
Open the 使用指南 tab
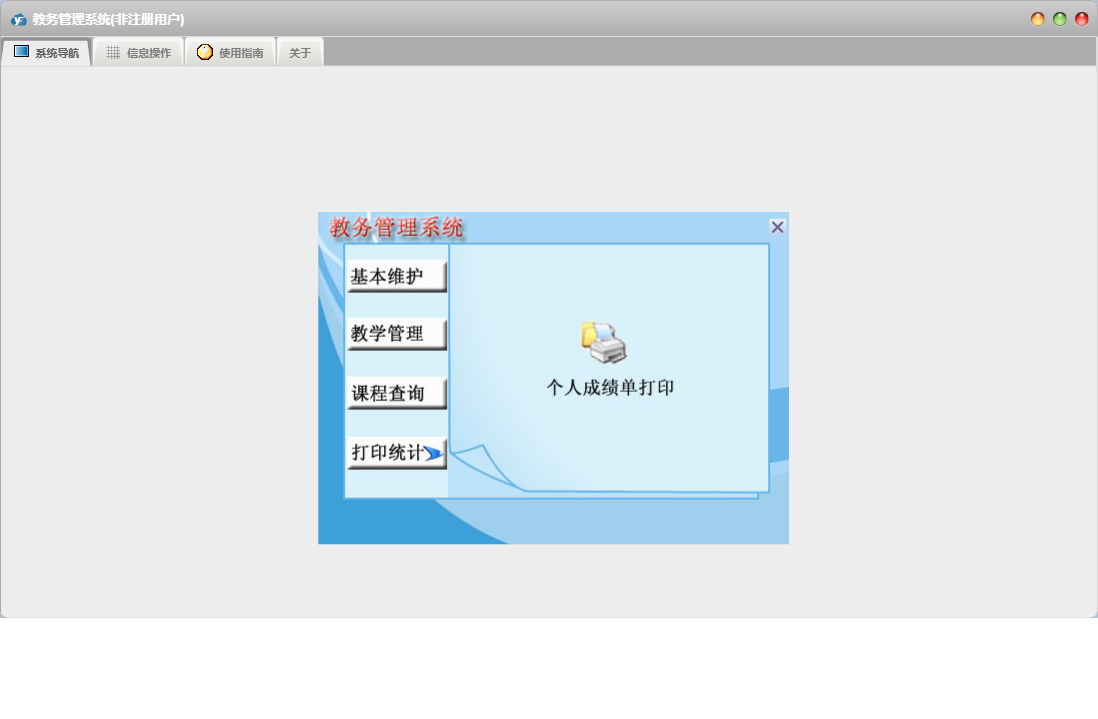pos(230,53)
